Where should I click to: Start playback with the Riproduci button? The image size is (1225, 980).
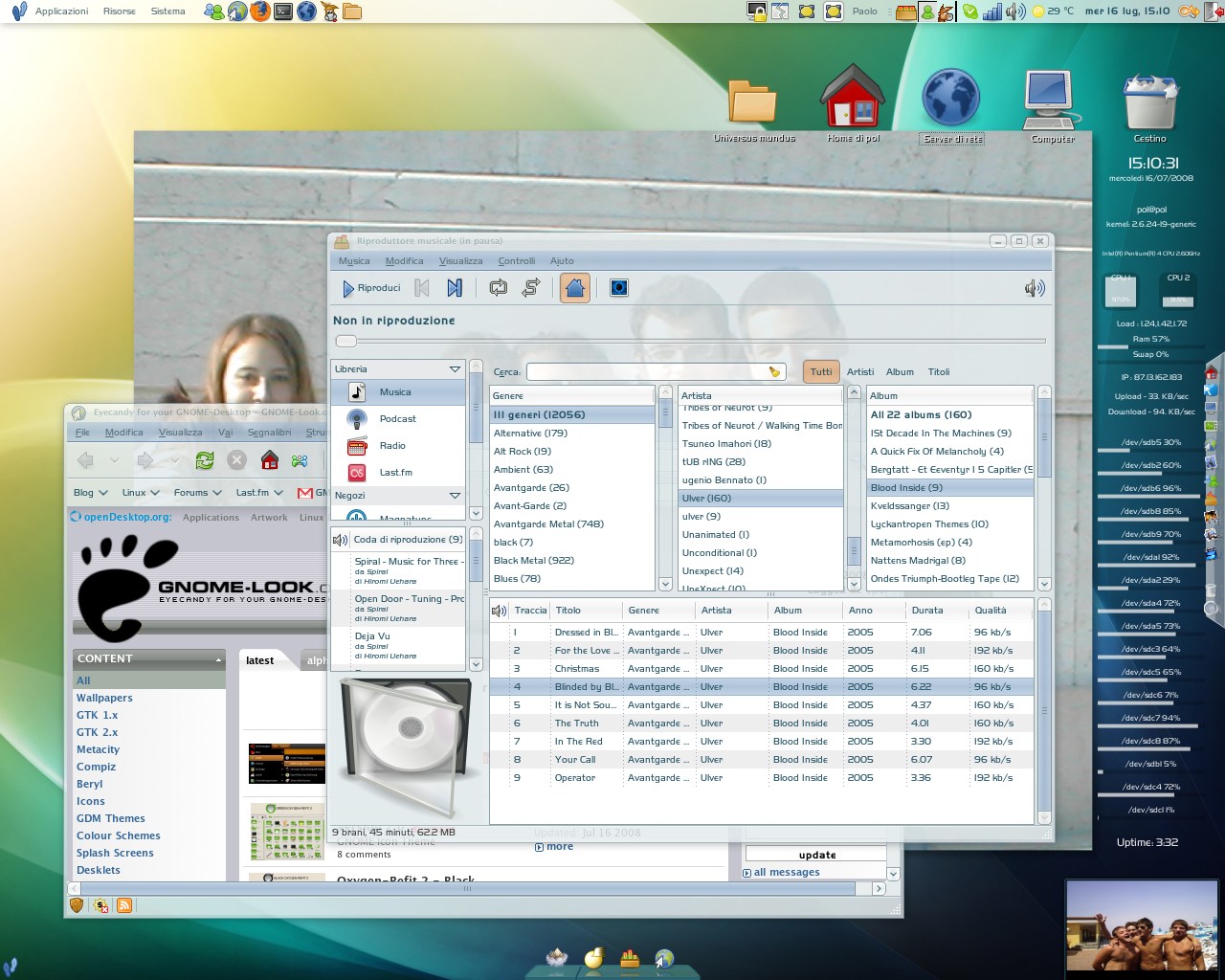pyautogui.click(x=371, y=288)
